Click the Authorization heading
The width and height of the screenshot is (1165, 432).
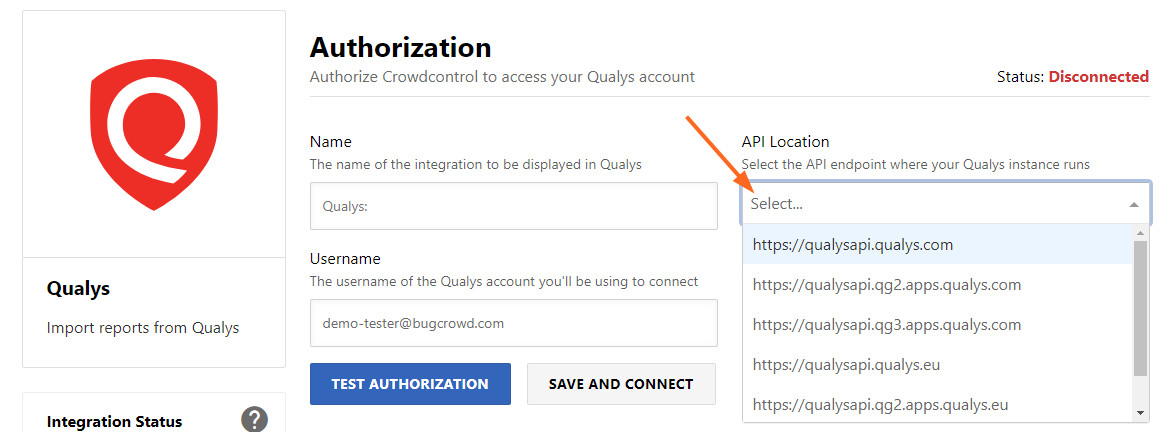400,48
